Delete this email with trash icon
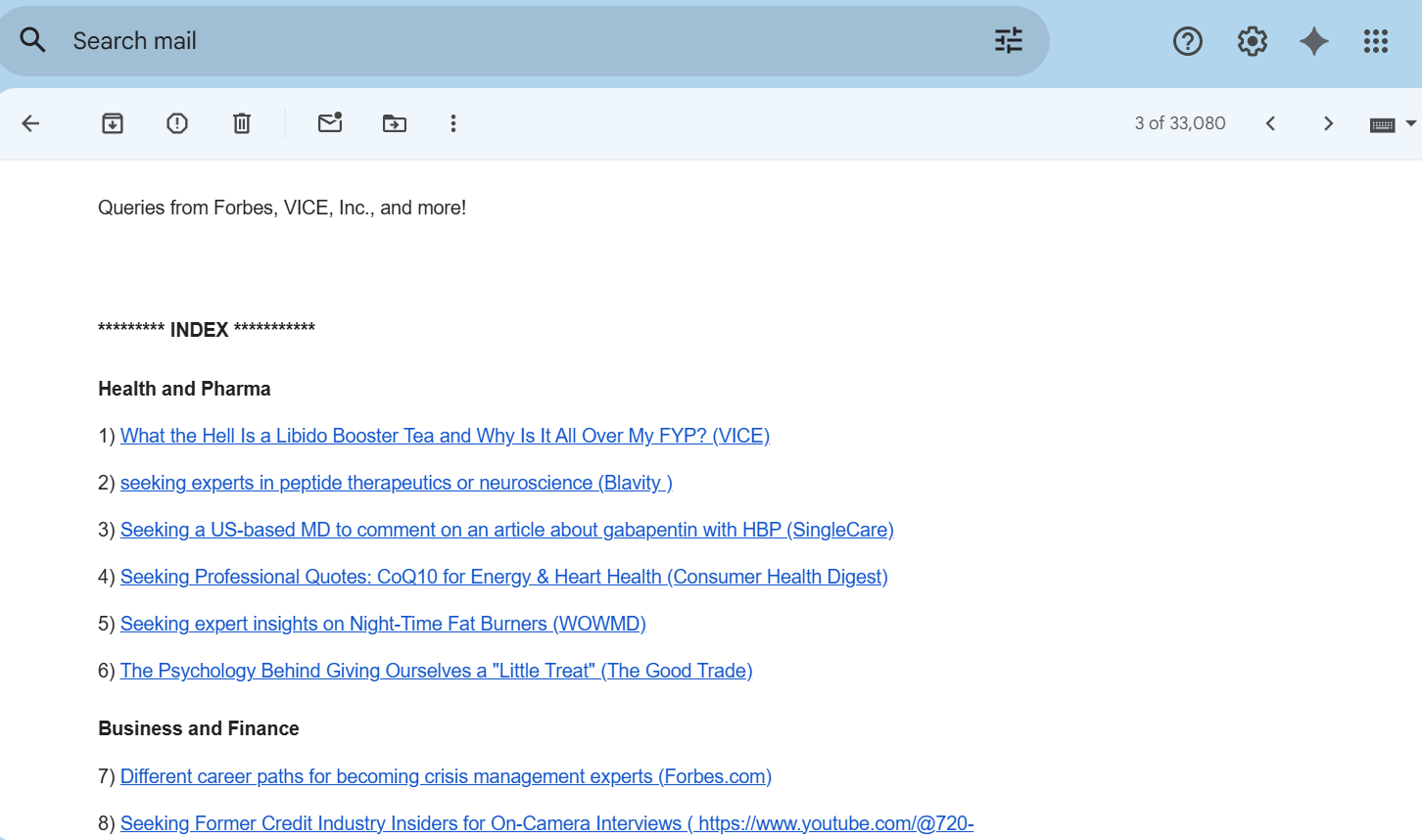The height and width of the screenshot is (840, 1422). pyautogui.click(x=242, y=123)
